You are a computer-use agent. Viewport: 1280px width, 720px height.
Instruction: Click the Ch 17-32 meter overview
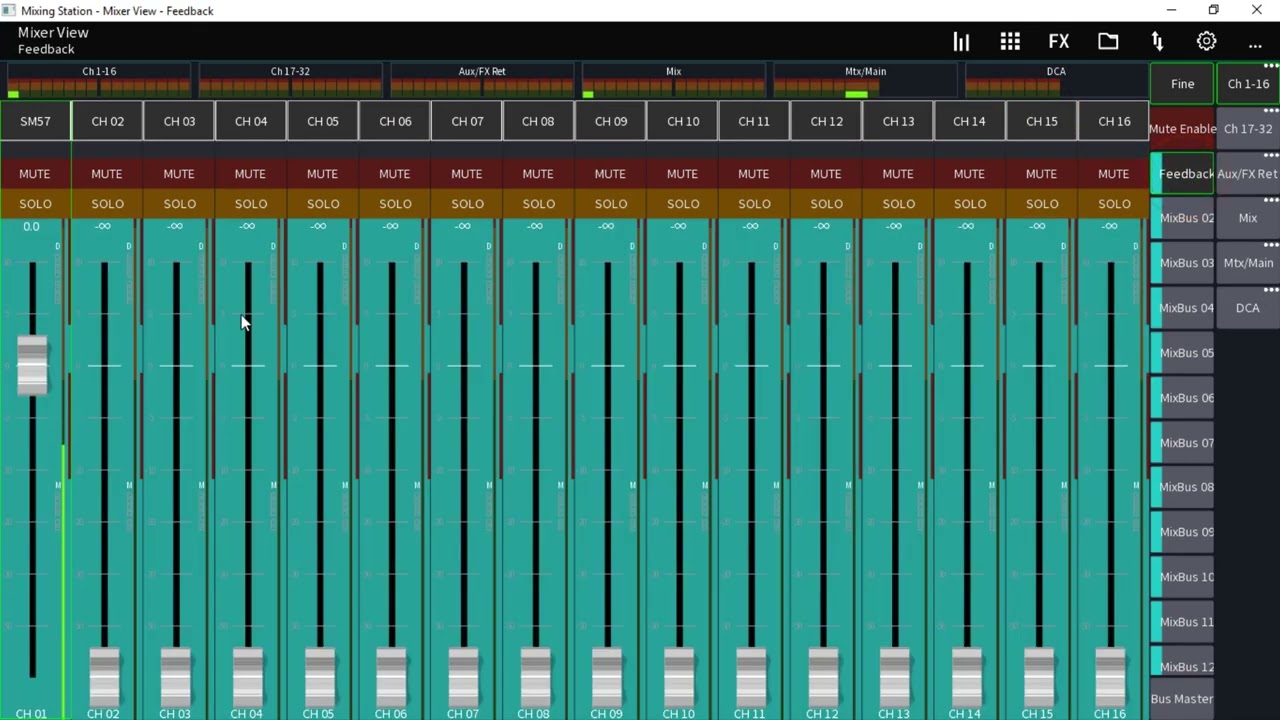point(290,81)
